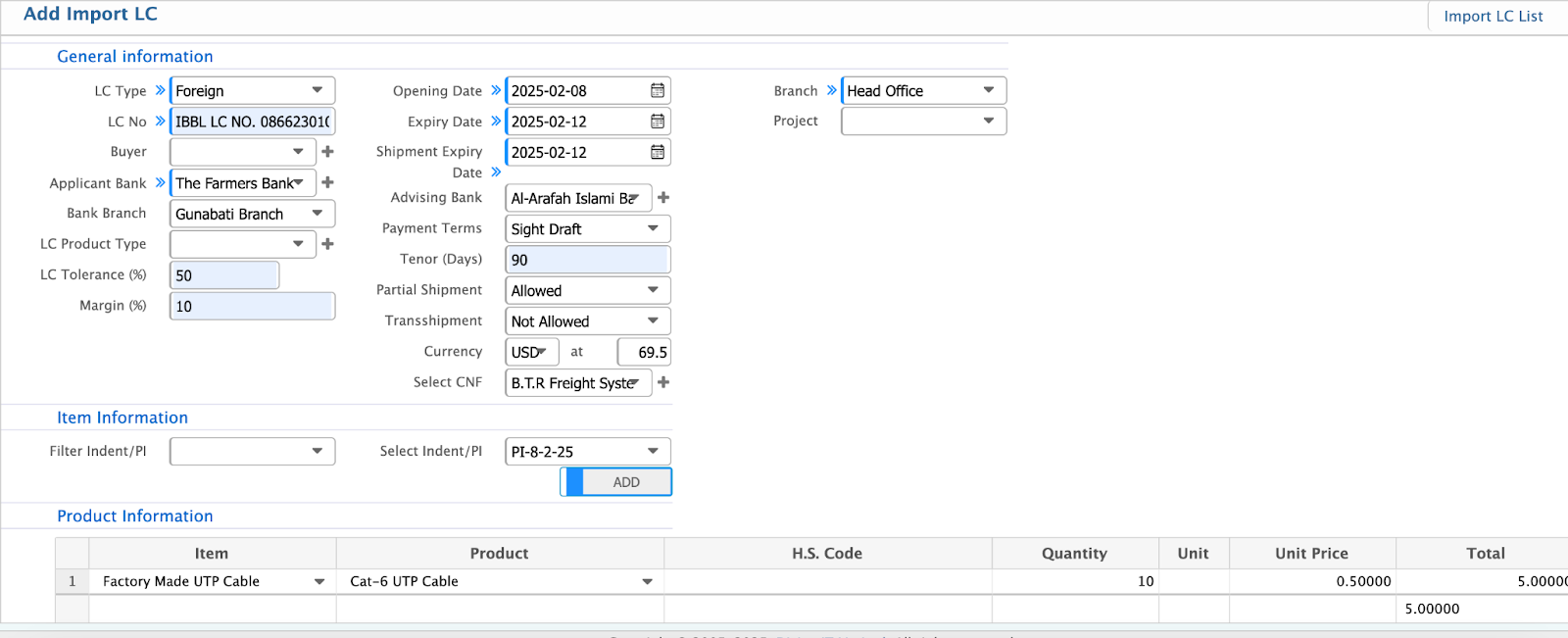
Task: Open Bank Branch Gunabati Branch dropdown
Action: click(x=253, y=214)
